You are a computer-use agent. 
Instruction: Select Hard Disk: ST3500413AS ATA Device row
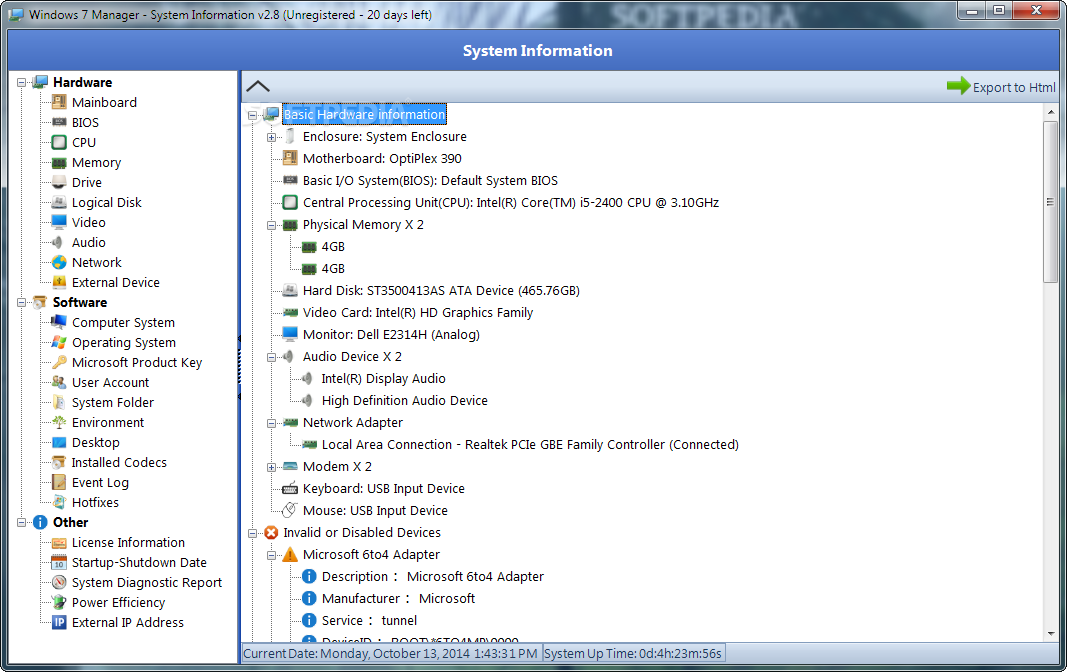coord(441,290)
